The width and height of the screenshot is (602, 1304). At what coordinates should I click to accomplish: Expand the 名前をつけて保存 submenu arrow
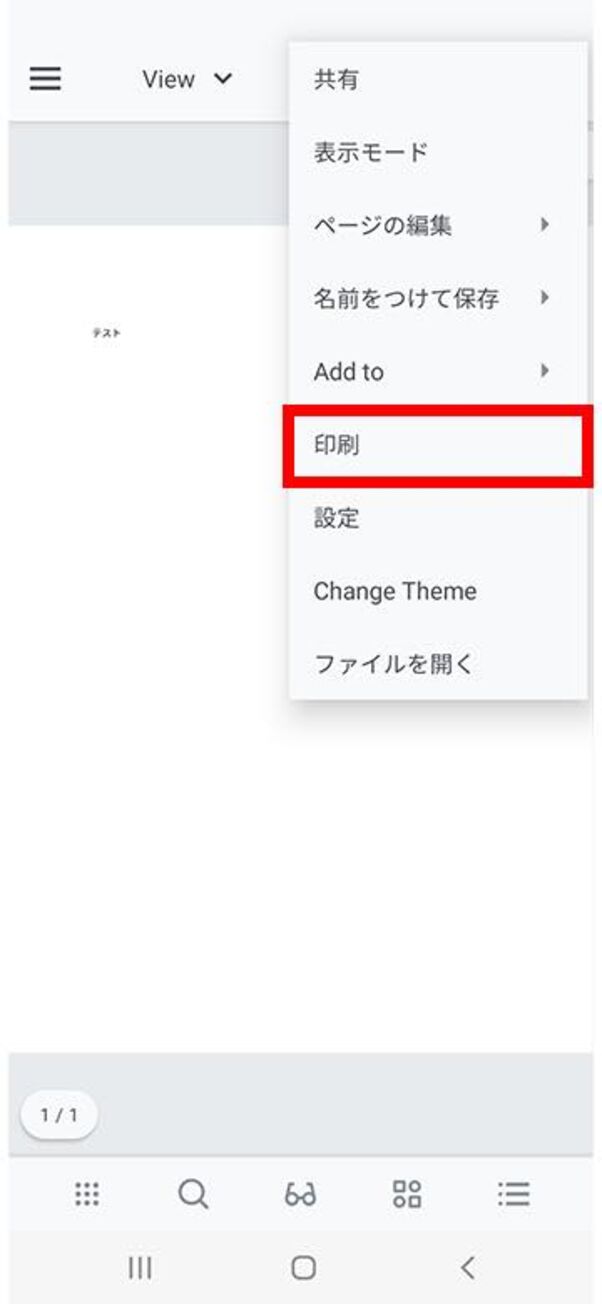(545, 298)
